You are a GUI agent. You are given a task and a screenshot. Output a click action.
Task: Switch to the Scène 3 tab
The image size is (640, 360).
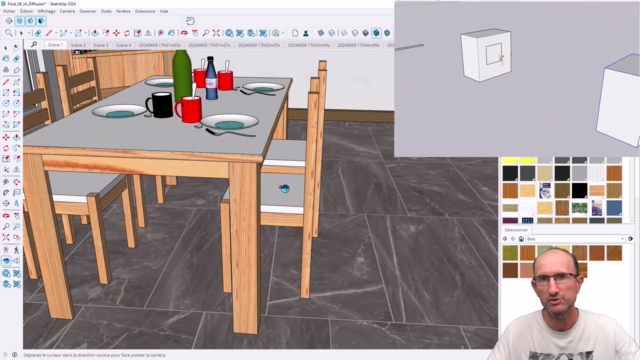[x=101, y=45]
